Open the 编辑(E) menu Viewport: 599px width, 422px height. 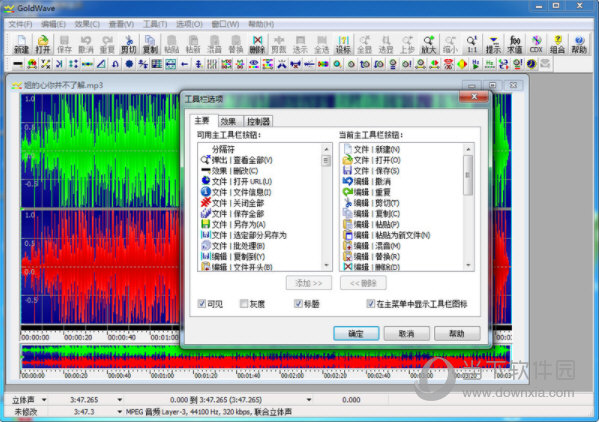tap(53, 24)
